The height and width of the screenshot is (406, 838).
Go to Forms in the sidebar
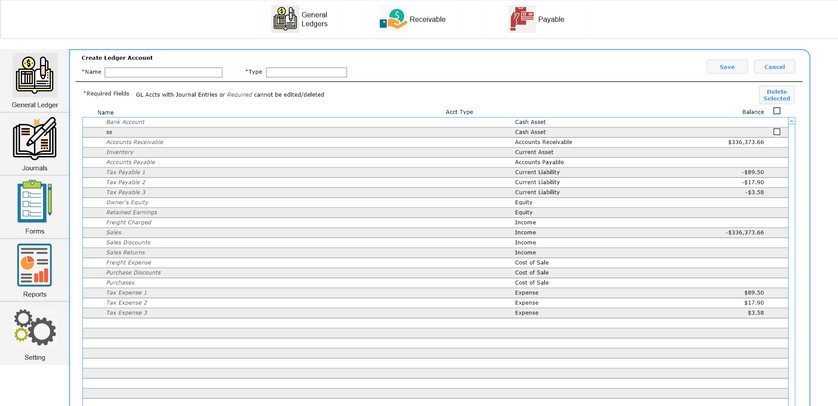click(x=35, y=203)
